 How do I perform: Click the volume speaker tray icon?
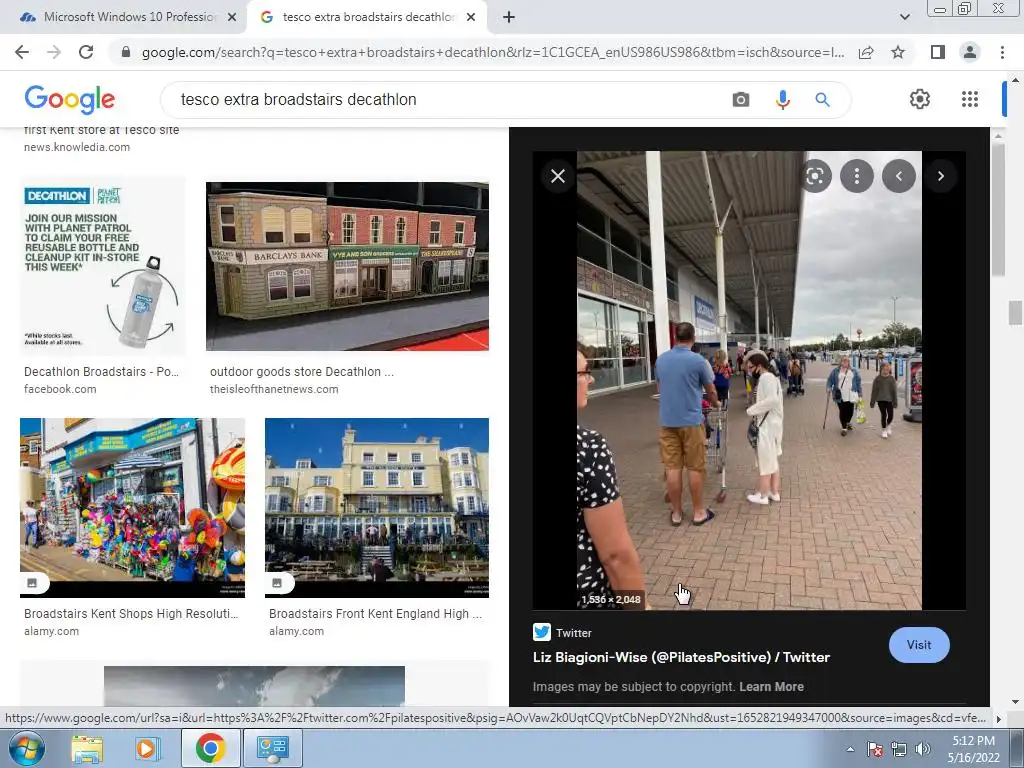click(x=923, y=749)
